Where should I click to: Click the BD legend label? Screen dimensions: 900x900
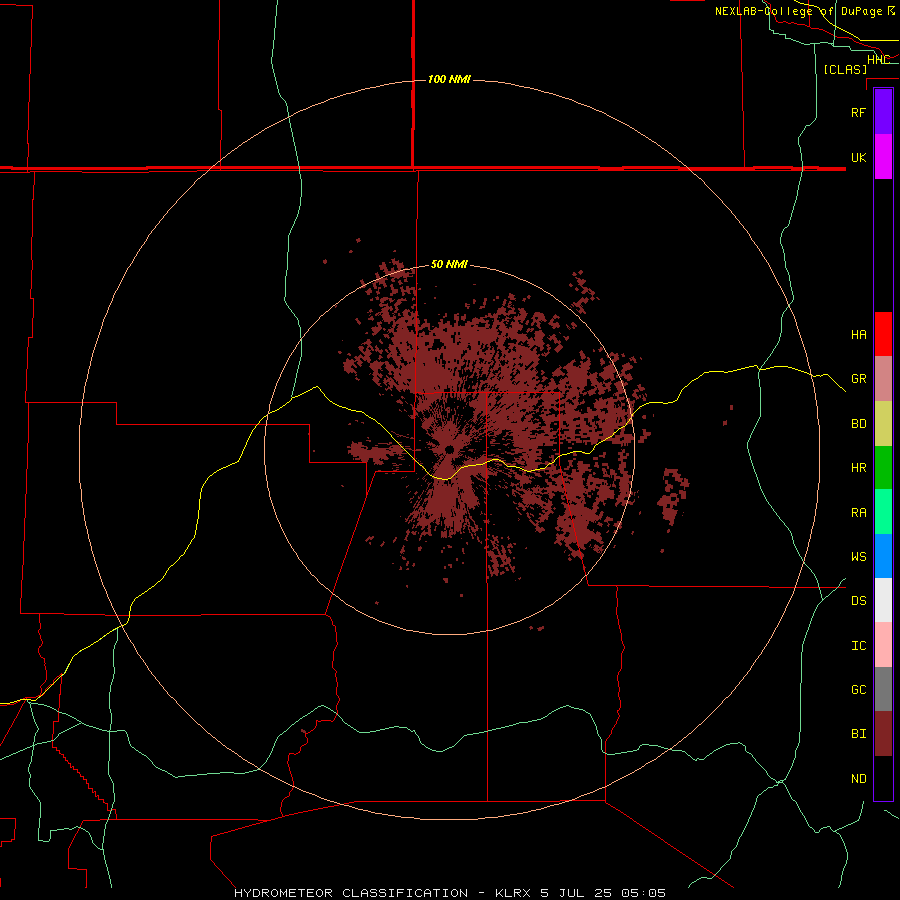[858, 424]
